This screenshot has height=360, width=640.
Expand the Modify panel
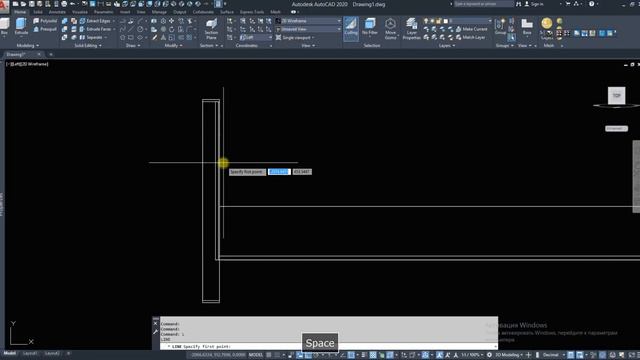tap(173, 46)
